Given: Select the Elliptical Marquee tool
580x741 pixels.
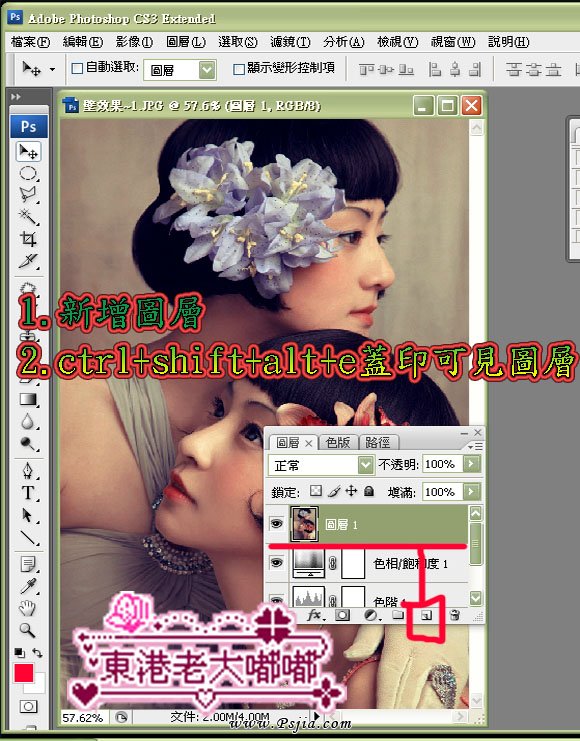Looking at the screenshot, I should pyautogui.click(x=28, y=173).
